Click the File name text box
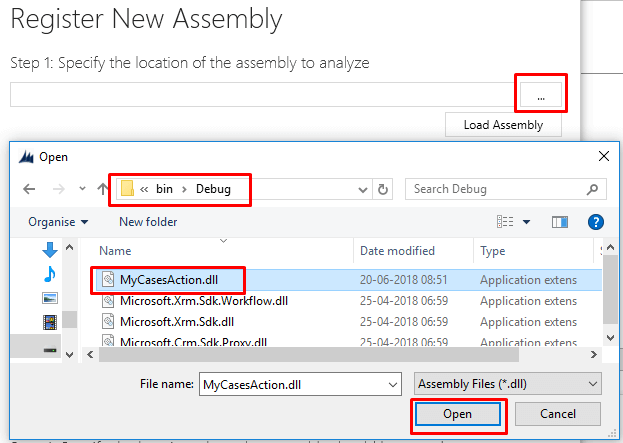 point(294,384)
